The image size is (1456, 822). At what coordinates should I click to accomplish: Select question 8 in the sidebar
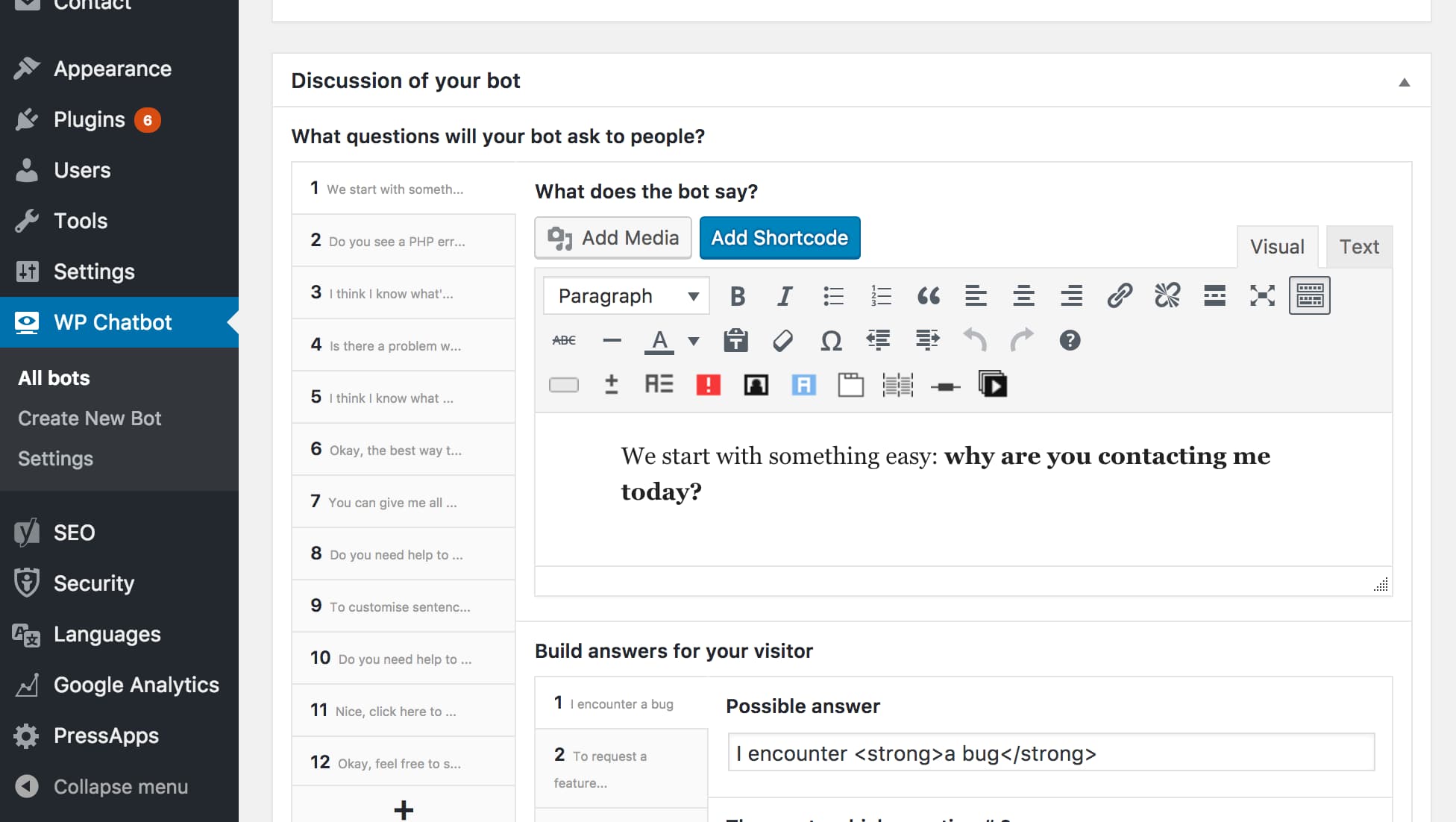click(x=402, y=554)
